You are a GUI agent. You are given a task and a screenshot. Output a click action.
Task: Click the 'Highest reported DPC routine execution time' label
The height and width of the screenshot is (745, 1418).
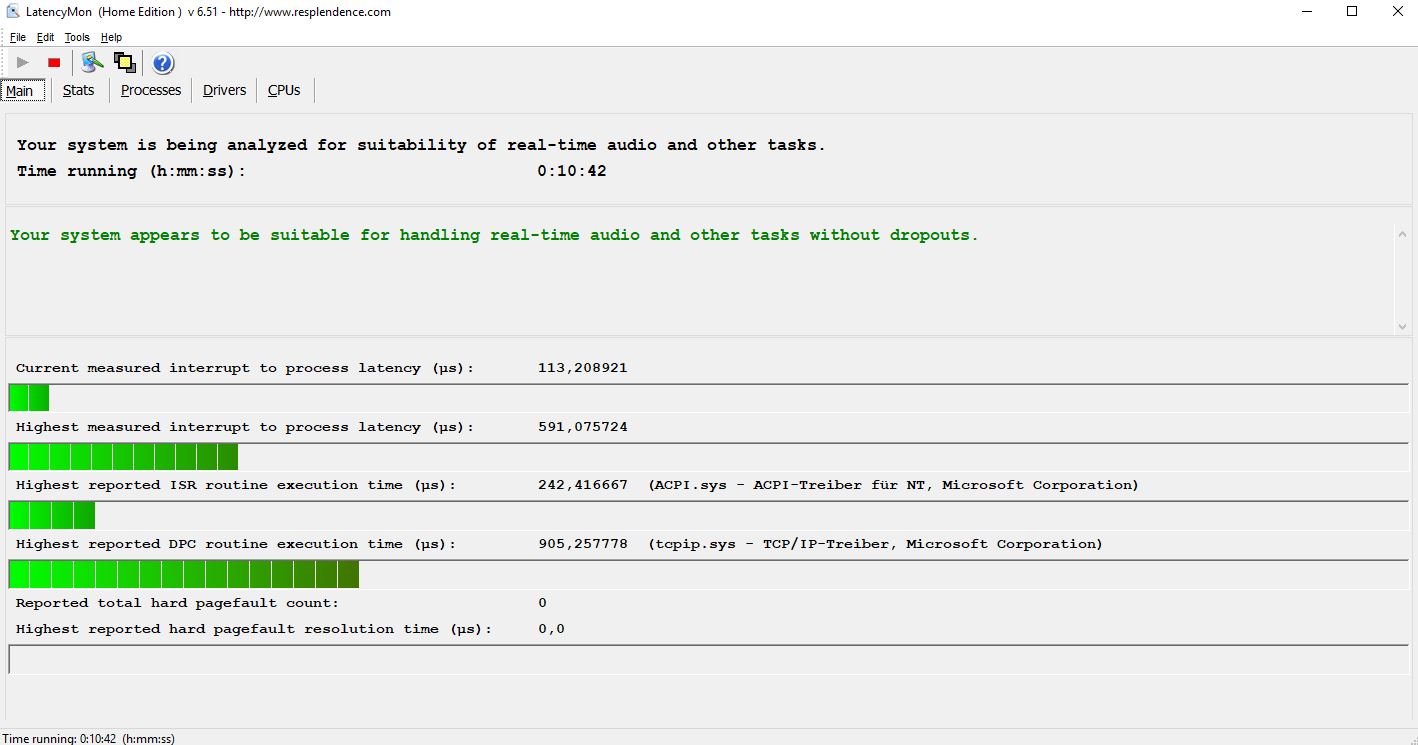pyautogui.click(x=236, y=544)
